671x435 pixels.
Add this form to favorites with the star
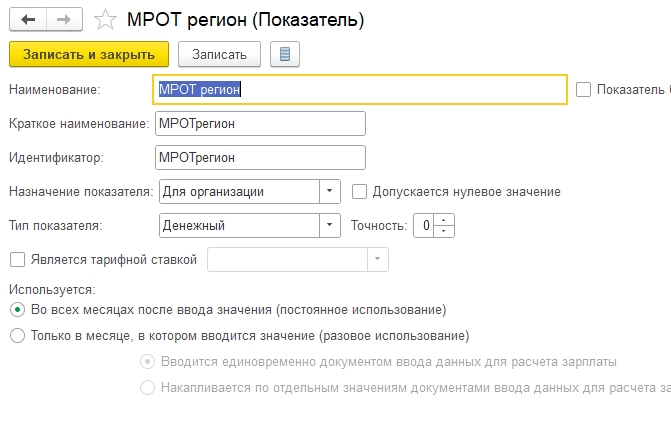pyautogui.click(x=103, y=19)
